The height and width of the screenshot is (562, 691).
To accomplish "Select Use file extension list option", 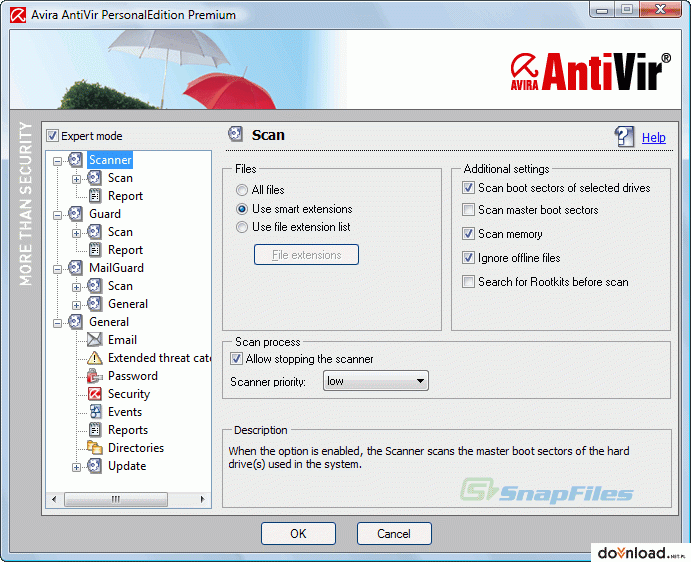I will point(241,227).
